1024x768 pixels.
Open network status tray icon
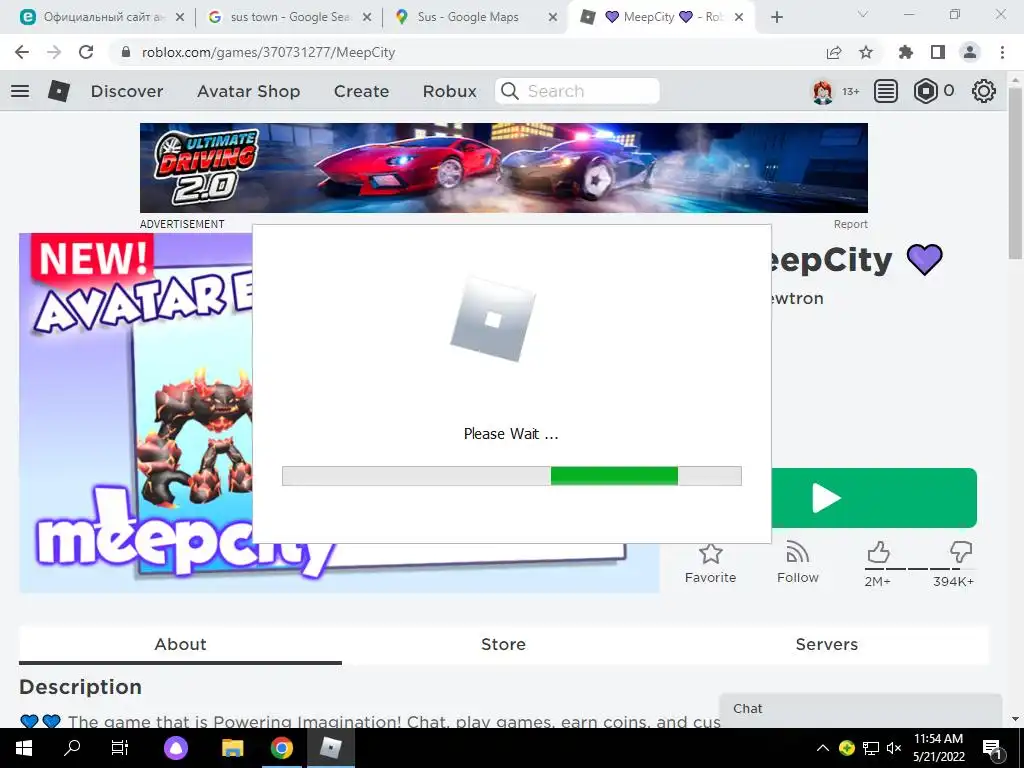(x=871, y=748)
